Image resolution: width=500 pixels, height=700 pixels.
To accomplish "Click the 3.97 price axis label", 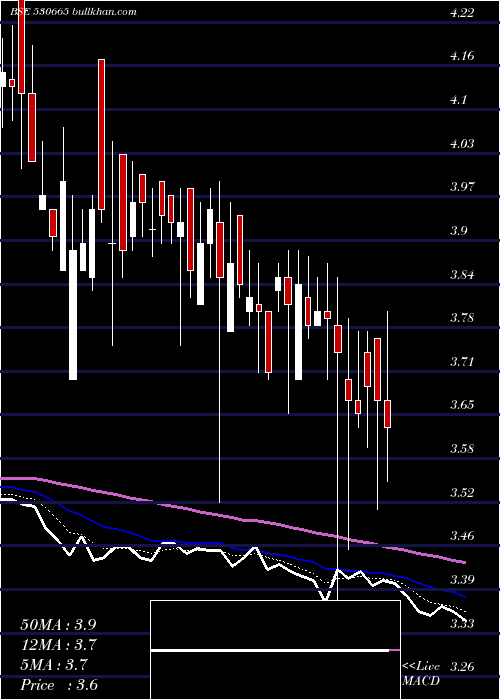I will point(461,187).
